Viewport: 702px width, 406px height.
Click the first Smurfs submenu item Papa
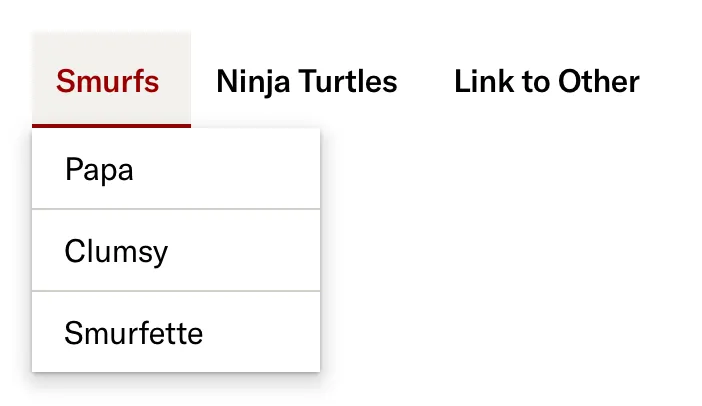coord(99,169)
